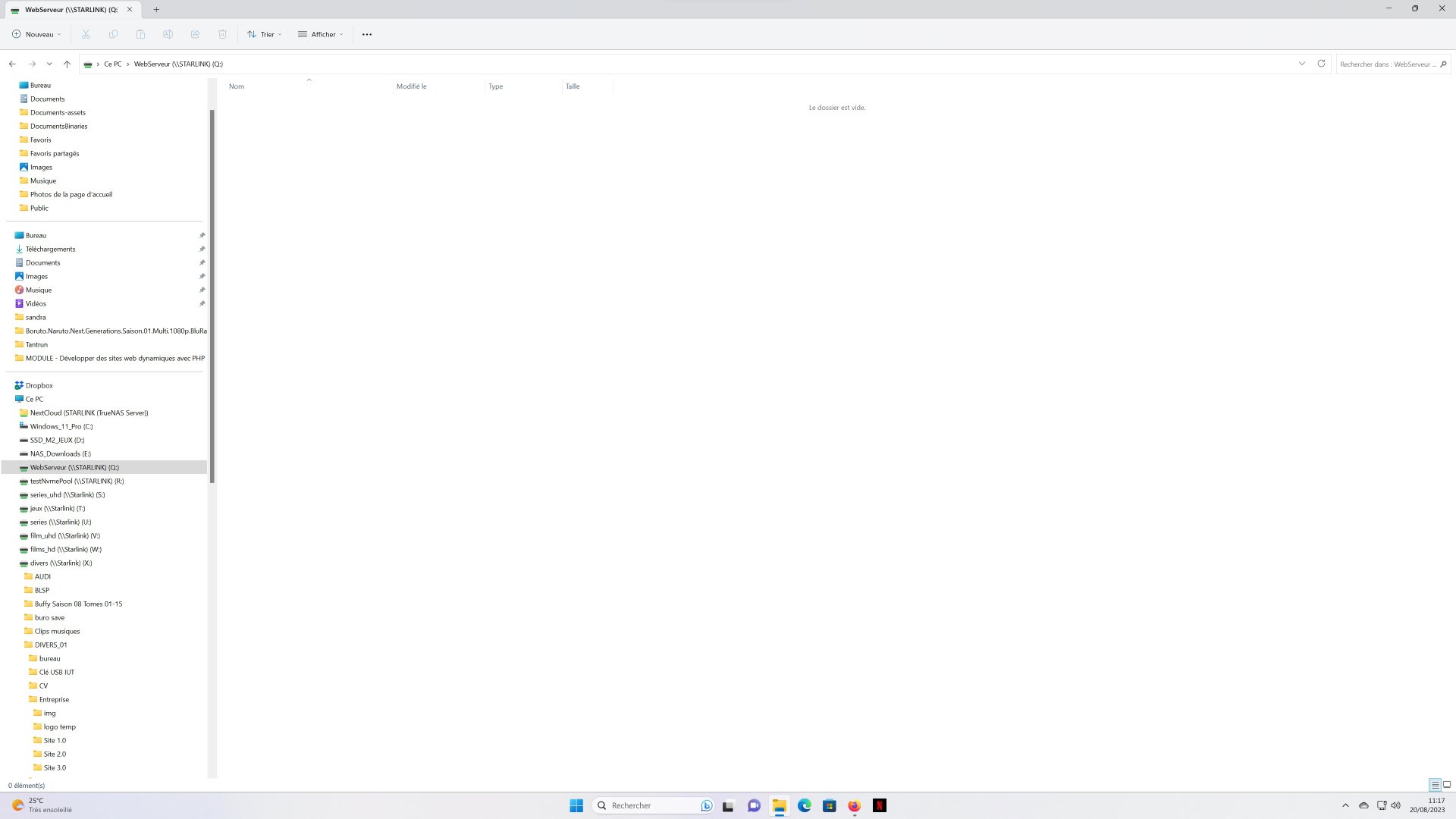
Task: Open the three-dot more options menu
Action: point(367,34)
